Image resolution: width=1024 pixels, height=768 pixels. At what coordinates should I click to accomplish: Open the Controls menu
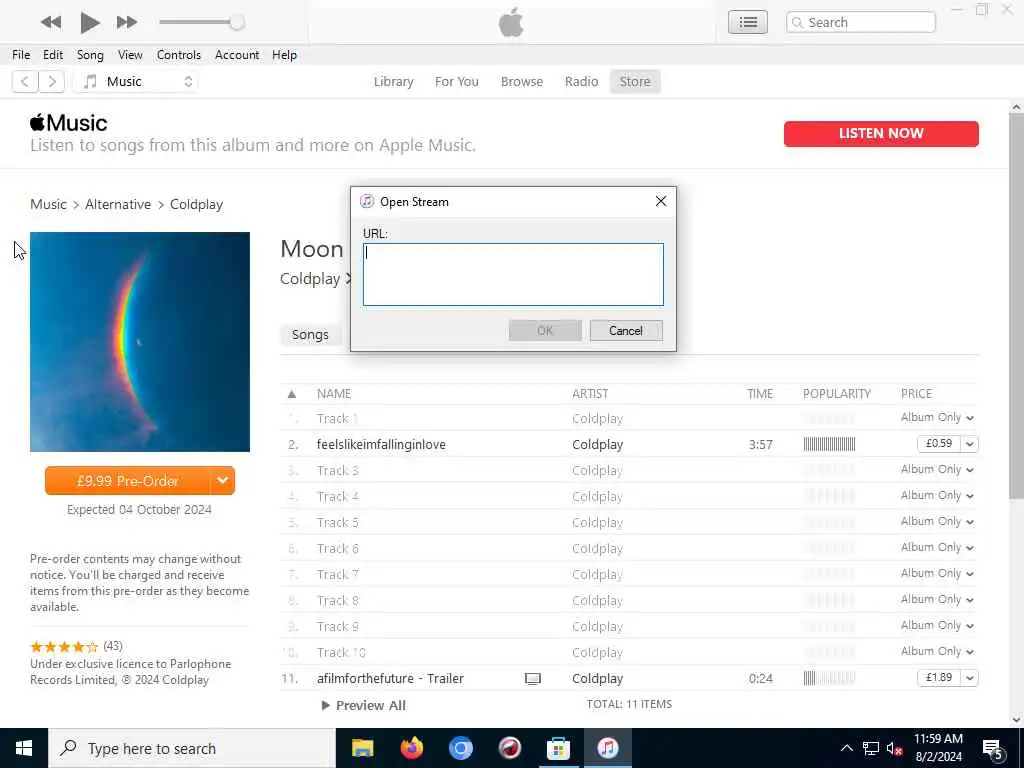(x=179, y=55)
